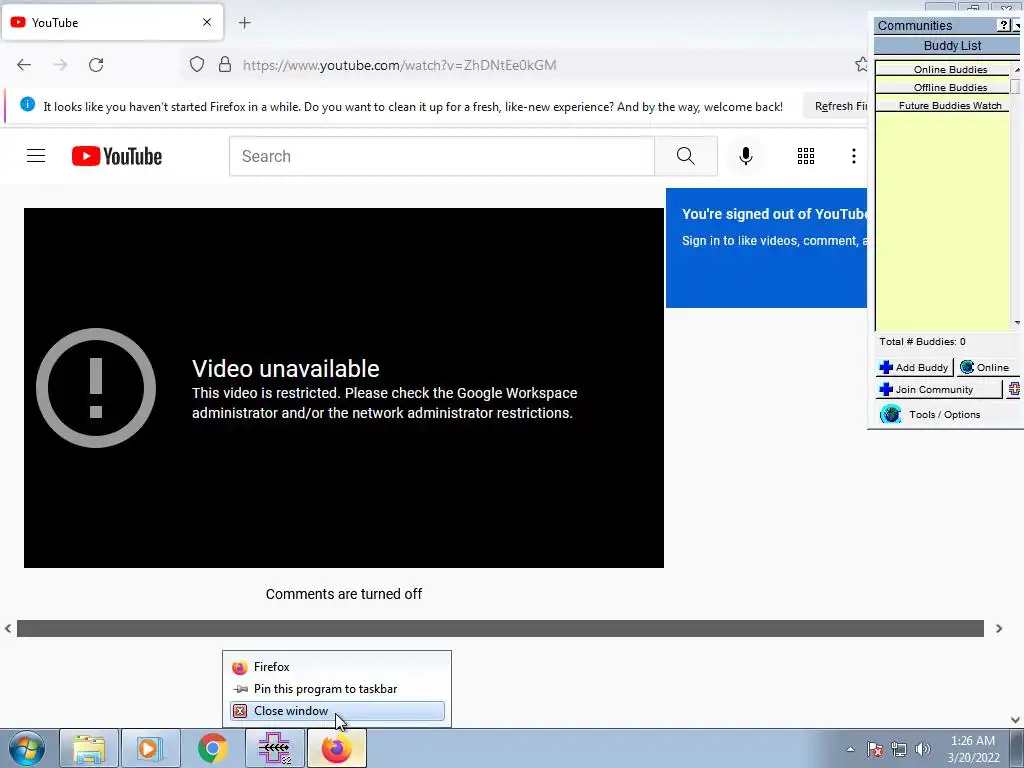Click the Firefox back arrow button
Viewport: 1024px width, 768px height.
[x=24, y=65]
